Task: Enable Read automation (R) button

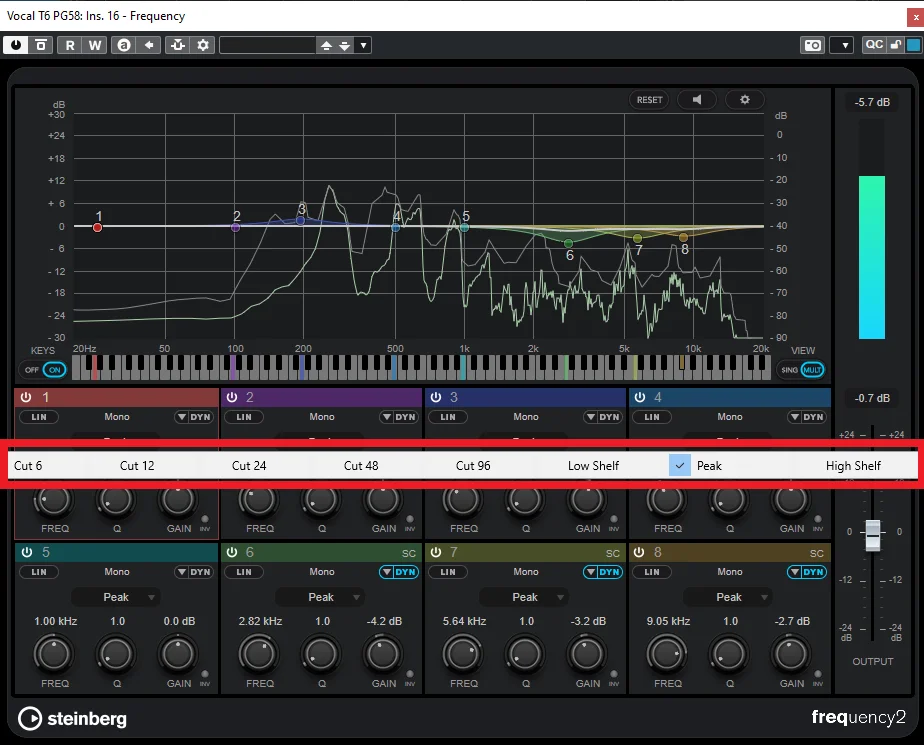Action: (70, 45)
